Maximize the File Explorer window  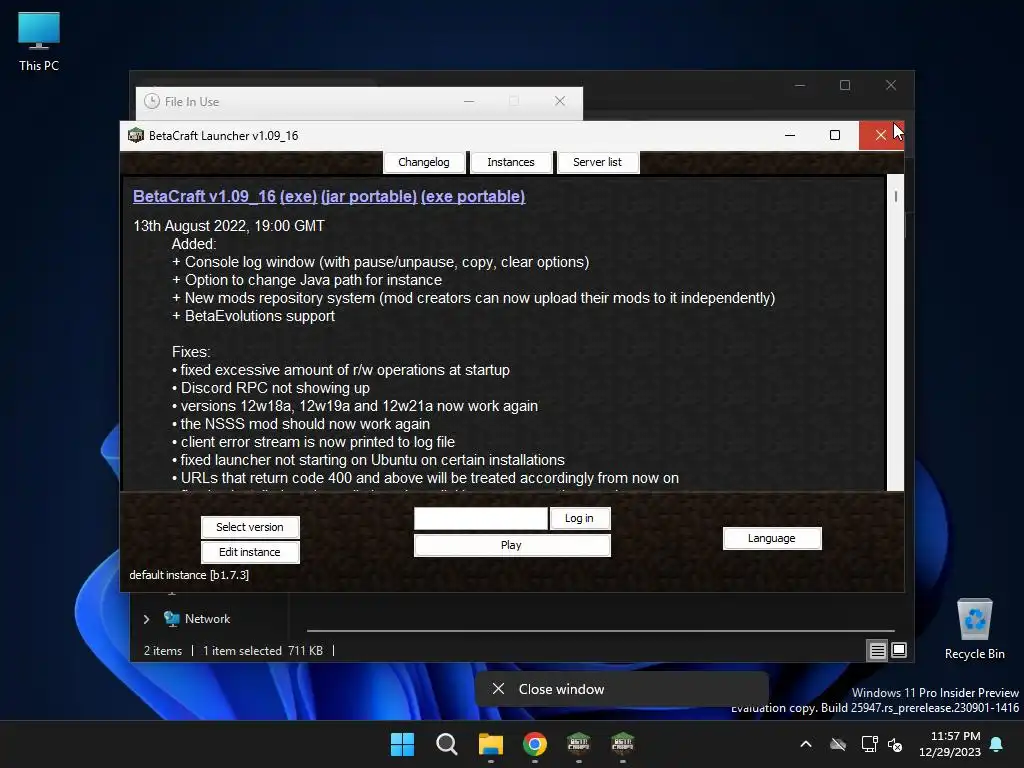coord(845,86)
